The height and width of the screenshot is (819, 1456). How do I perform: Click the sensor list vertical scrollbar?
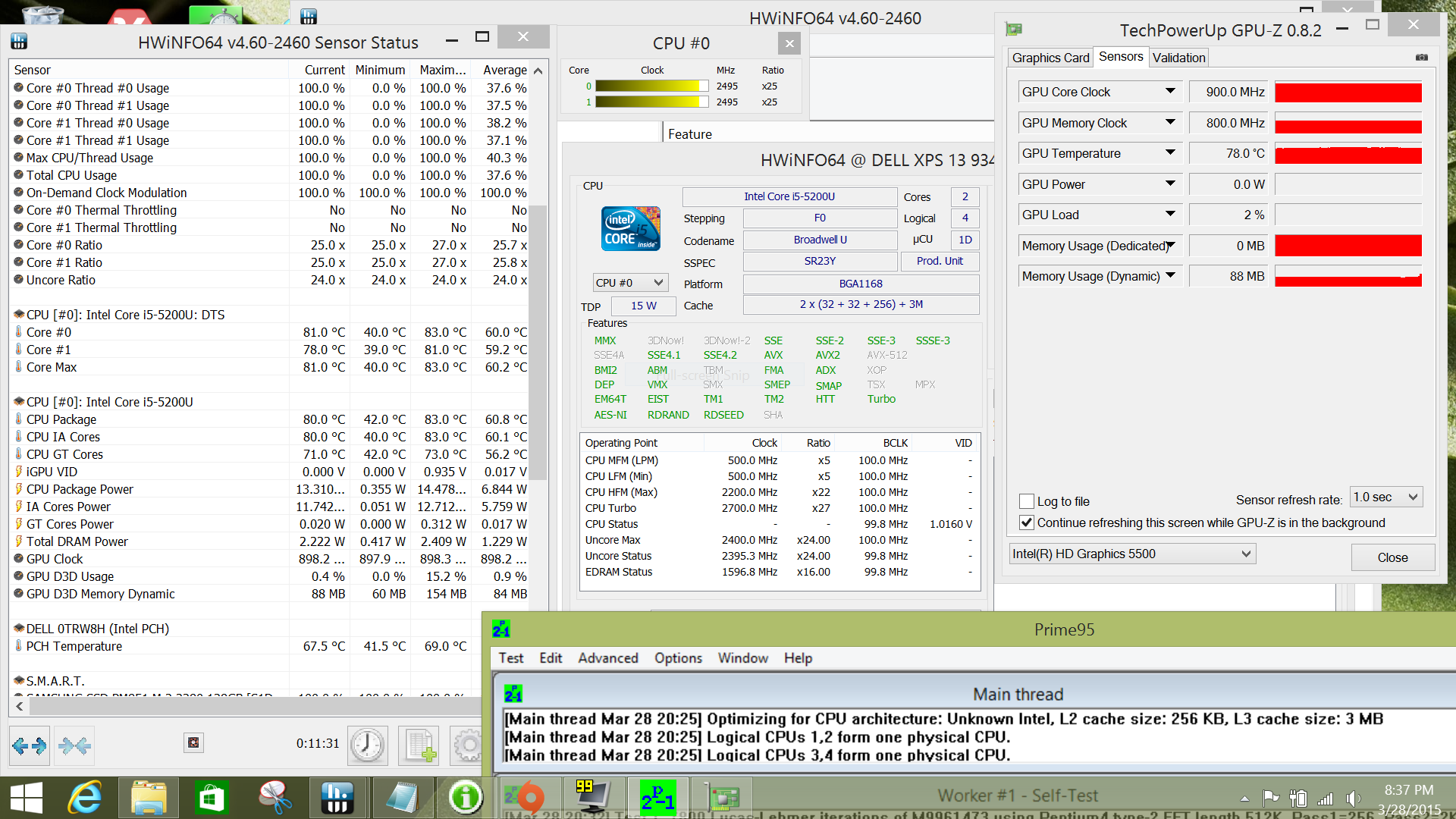[x=538, y=341]
